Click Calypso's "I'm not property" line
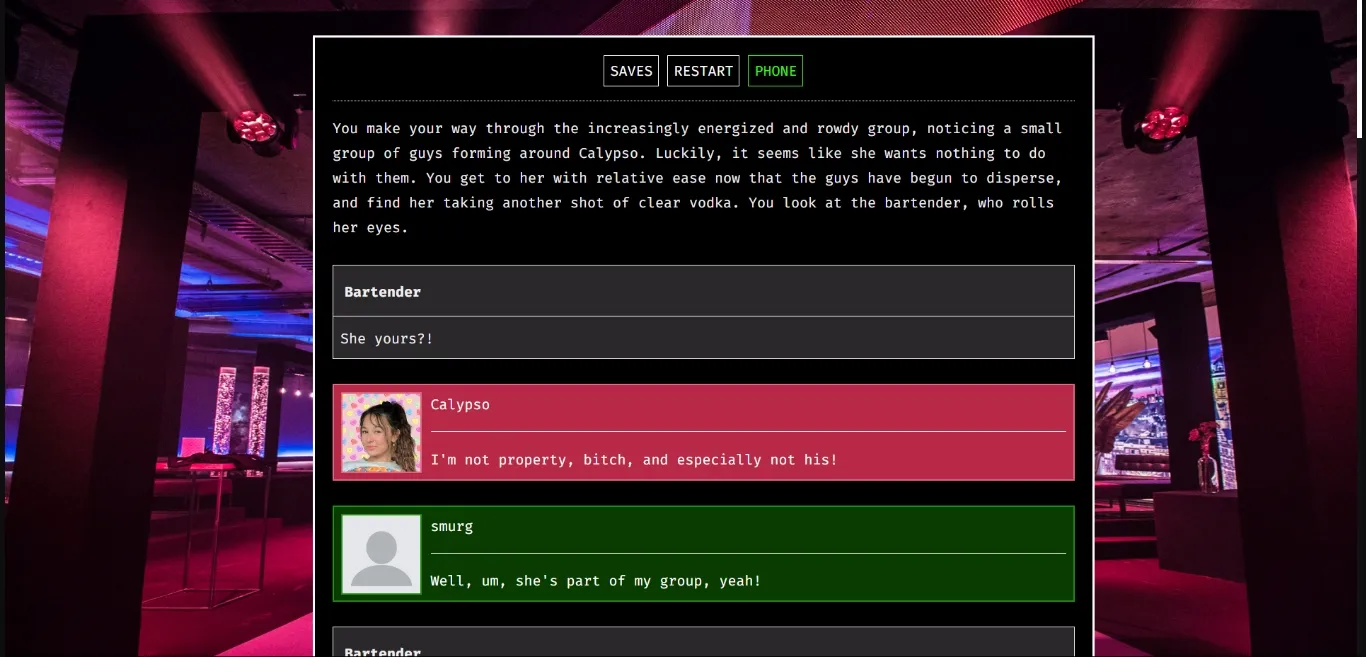Screen dimensions: 1366x657 (633, 460)
